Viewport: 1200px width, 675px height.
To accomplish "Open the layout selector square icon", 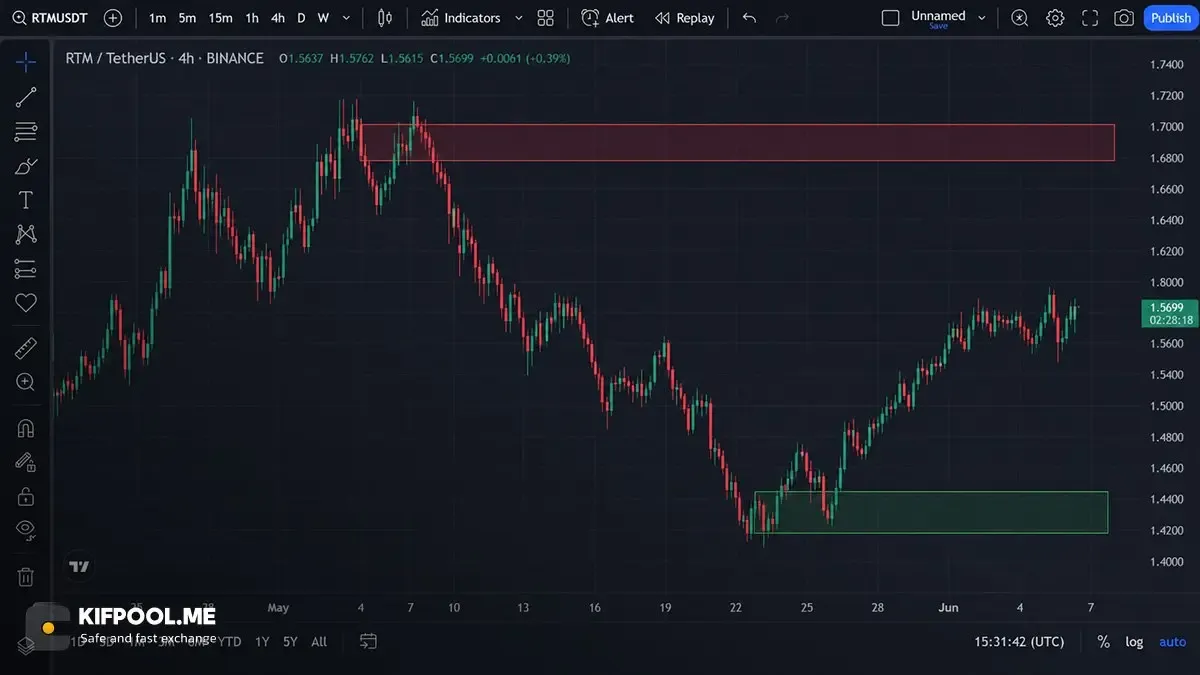I will click(x=891, y=18).
